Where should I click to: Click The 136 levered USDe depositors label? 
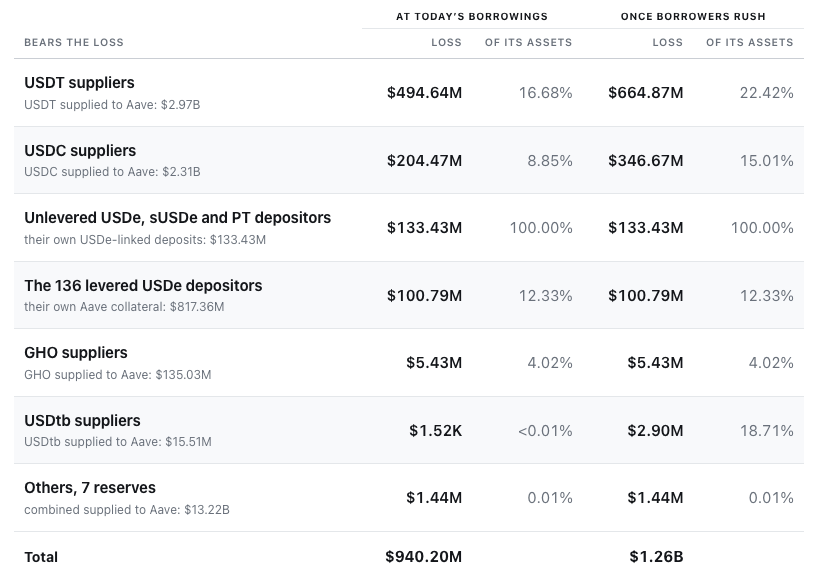pyautogui.click(x=143, y=286)
